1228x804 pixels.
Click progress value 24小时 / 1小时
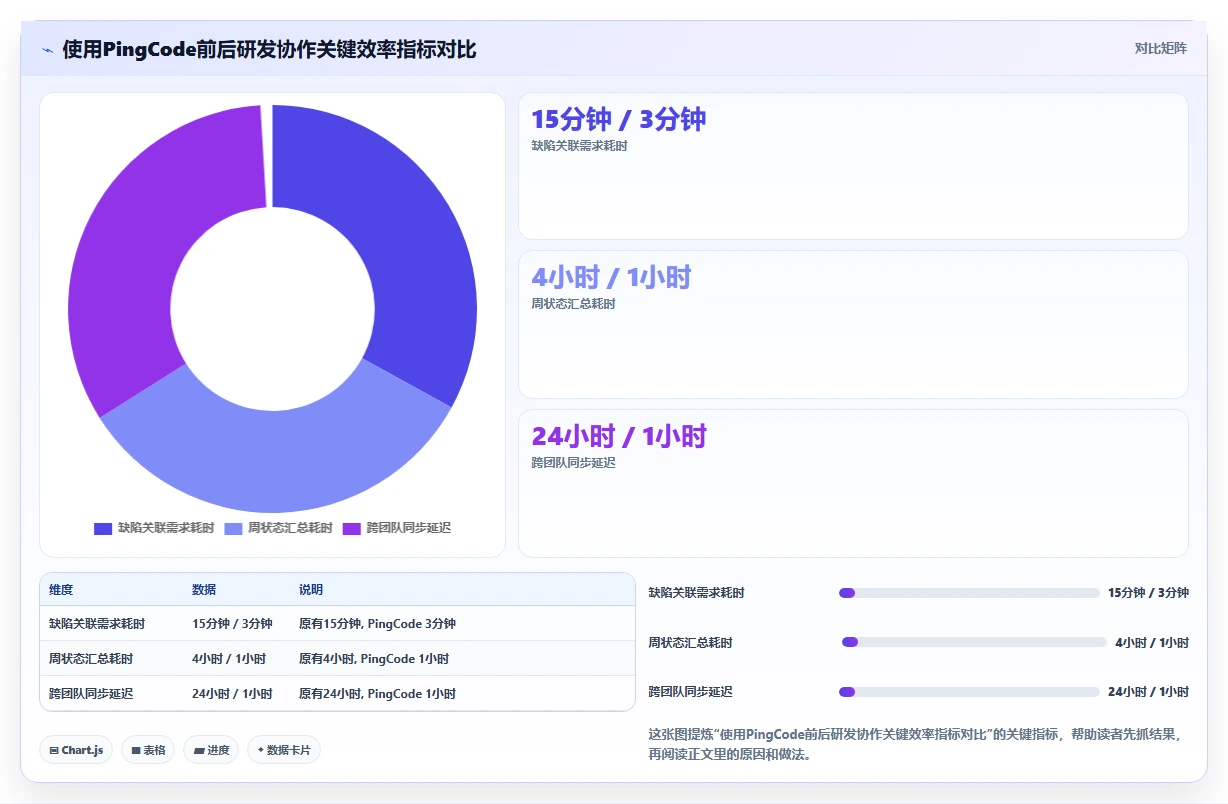point(1148,692)
